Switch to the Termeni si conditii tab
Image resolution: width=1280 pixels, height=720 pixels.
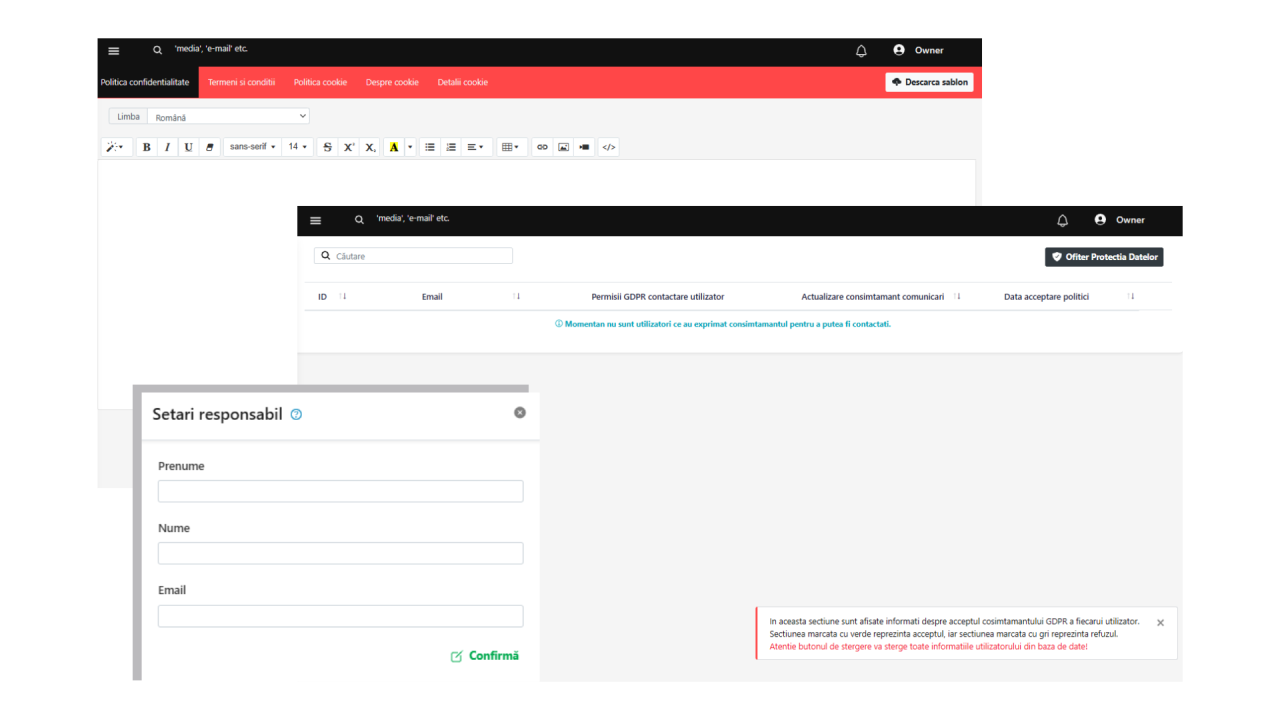[241, 82]
